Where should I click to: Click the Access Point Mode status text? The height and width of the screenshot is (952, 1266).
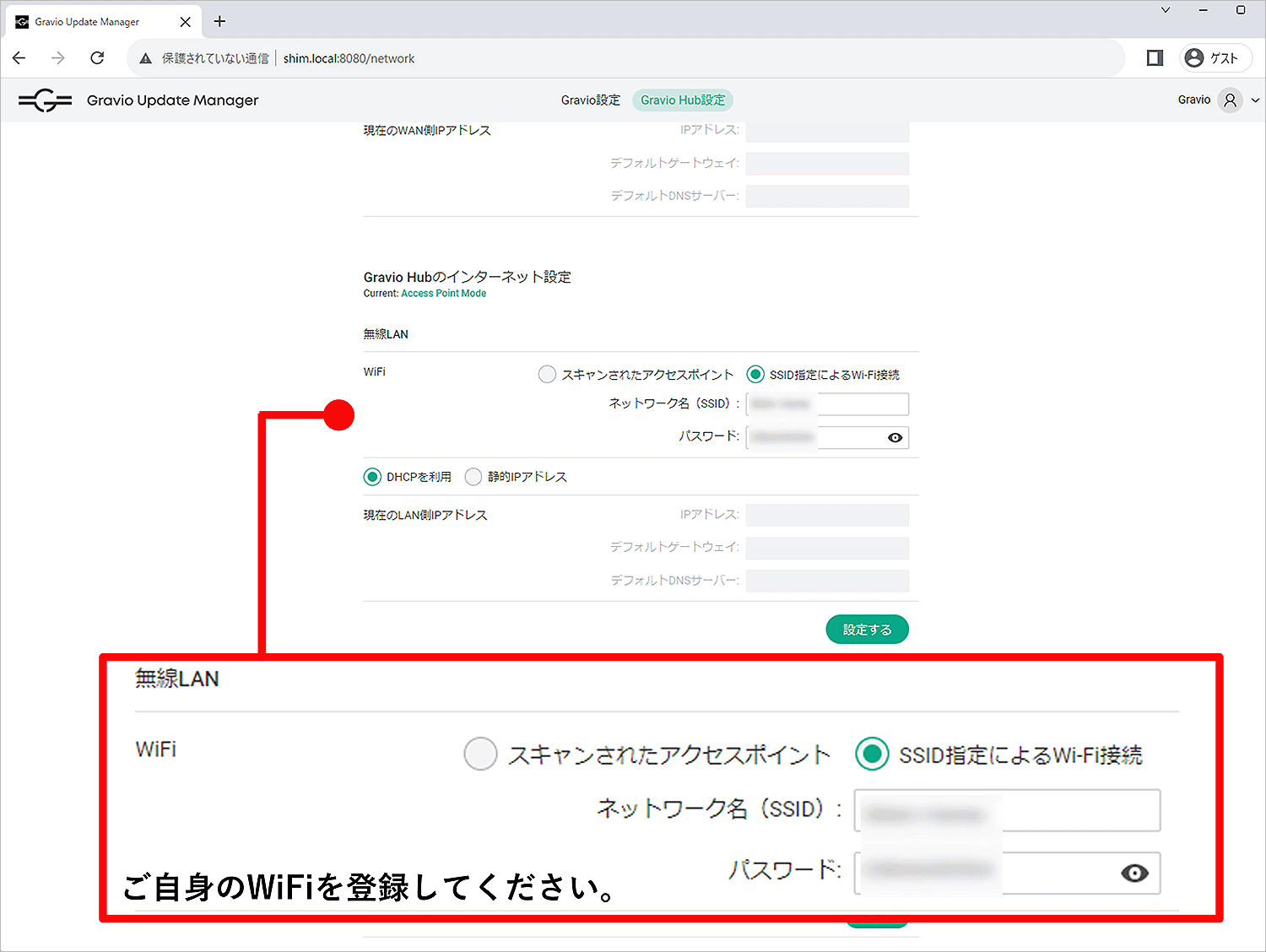443,294
